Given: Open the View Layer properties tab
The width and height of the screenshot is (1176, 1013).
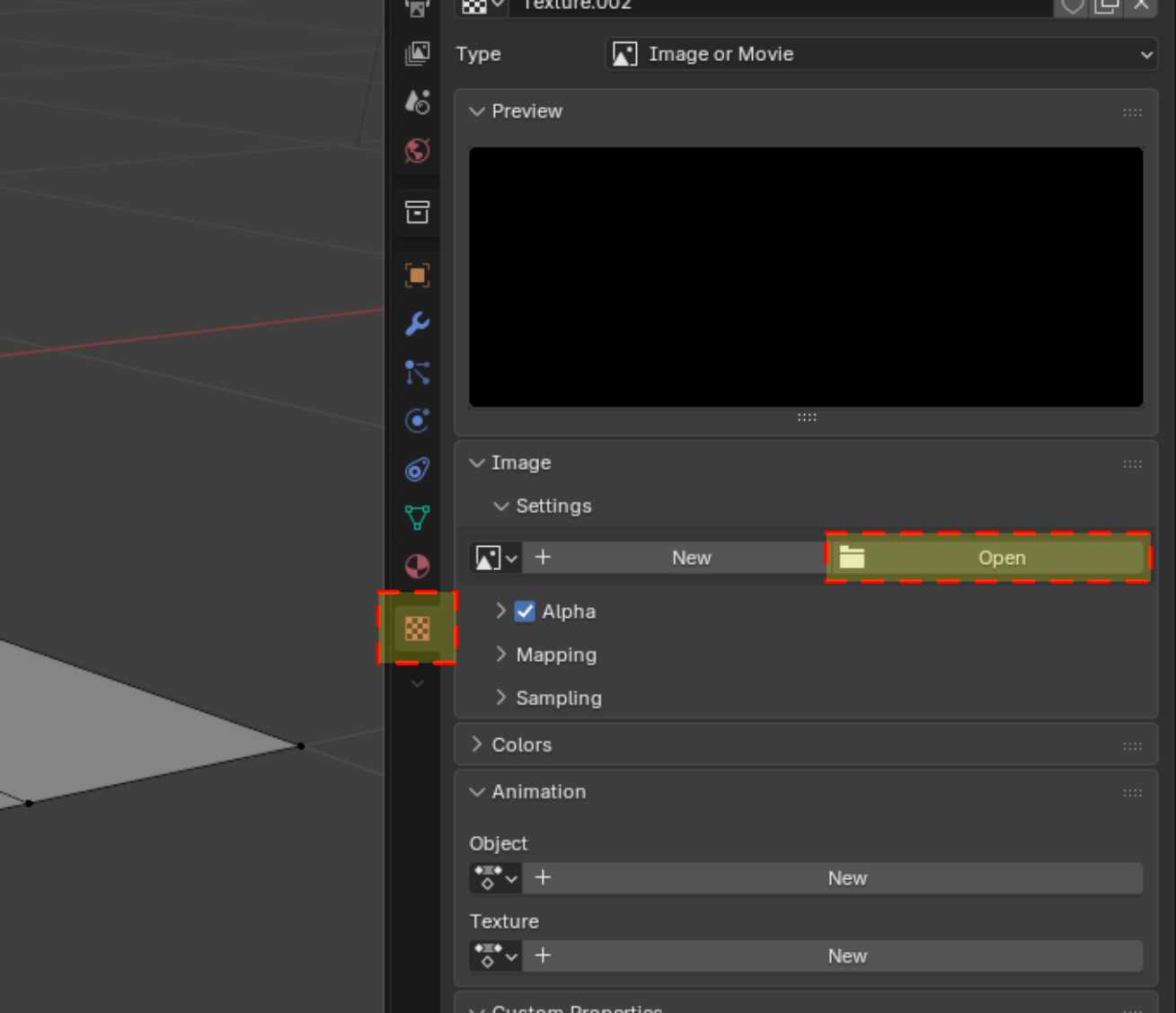Looking at the screenshot, I should coord(417,54).
